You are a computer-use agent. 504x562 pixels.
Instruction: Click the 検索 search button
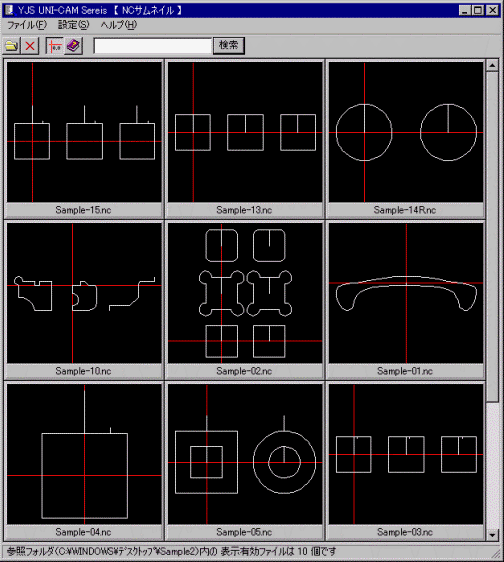coord(229,46)
